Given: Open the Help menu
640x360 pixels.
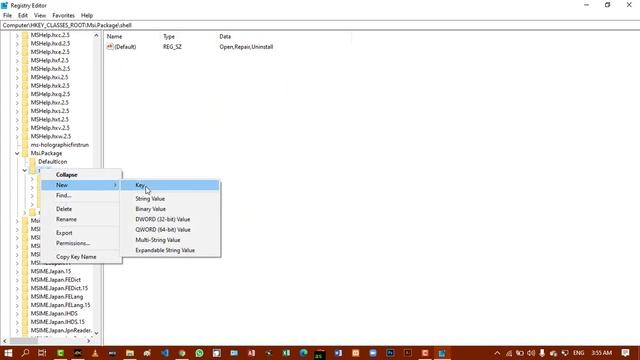Looking at the screenshot, I should [87, 15].
